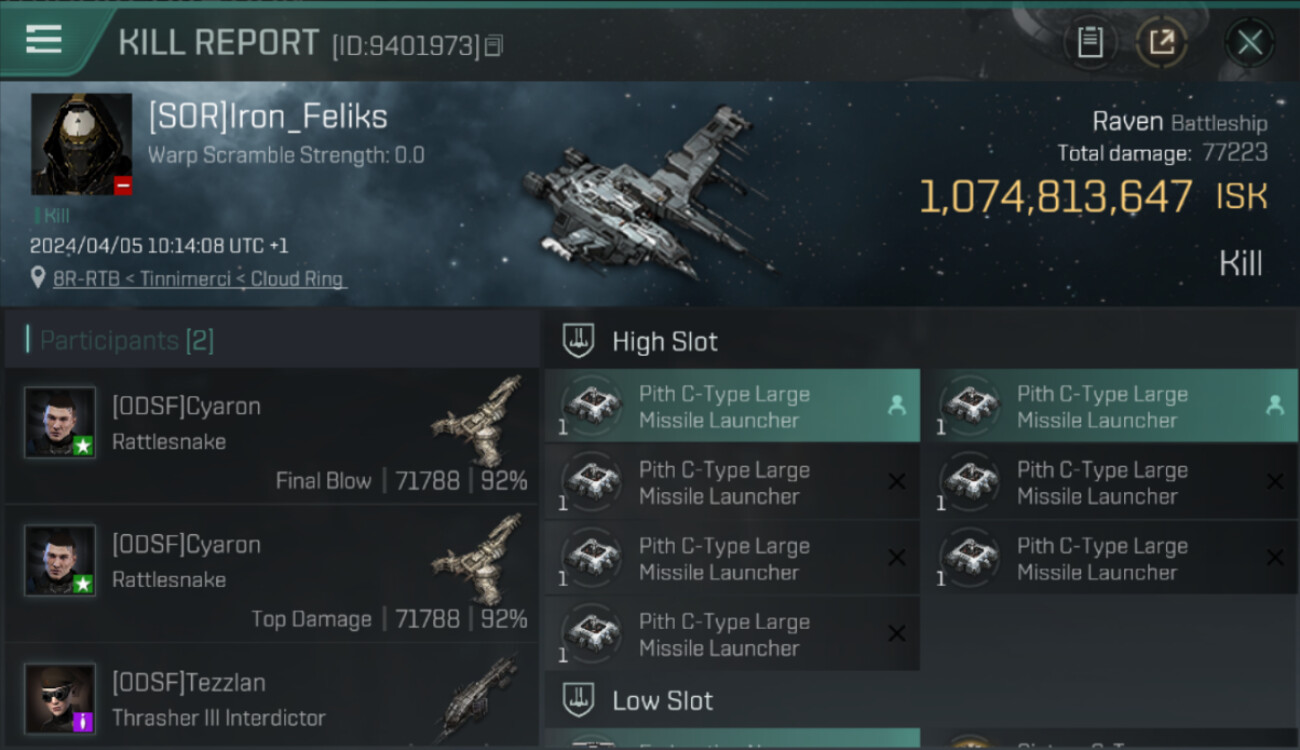Open the clipboard notes icon
This screenshot has width=1300, height=750.
pyautogui.click(x=1089, y=42)
